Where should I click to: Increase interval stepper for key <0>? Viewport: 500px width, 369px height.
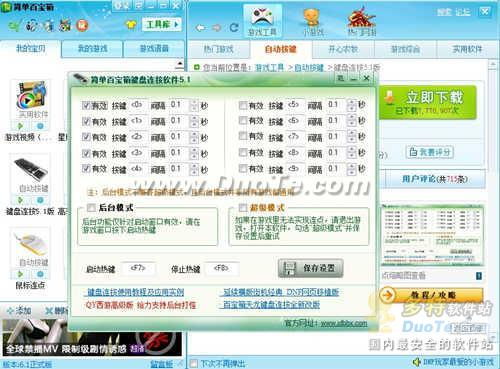(x=194, y=103)
